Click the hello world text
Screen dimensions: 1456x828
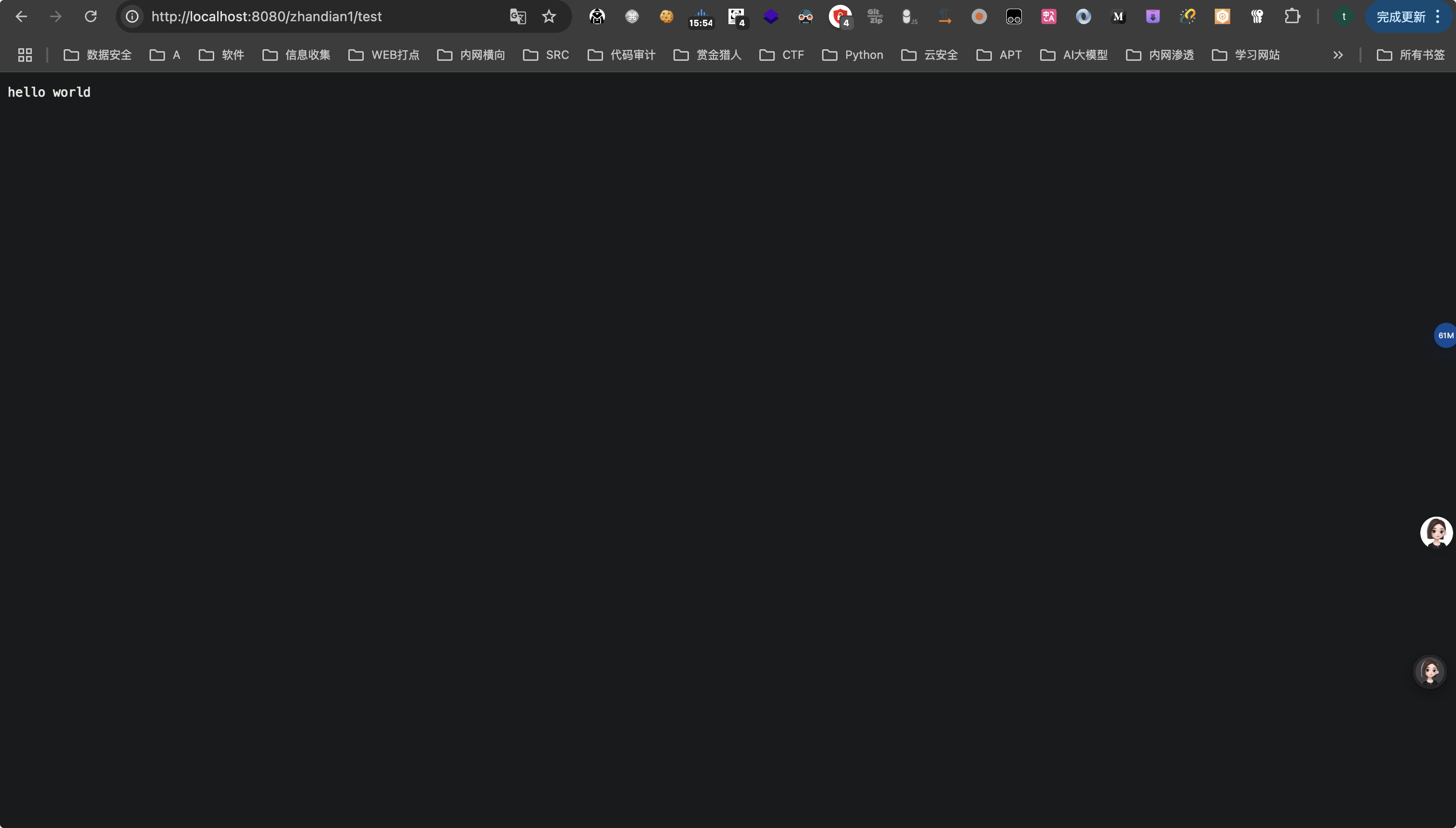[x=49, y=92]
